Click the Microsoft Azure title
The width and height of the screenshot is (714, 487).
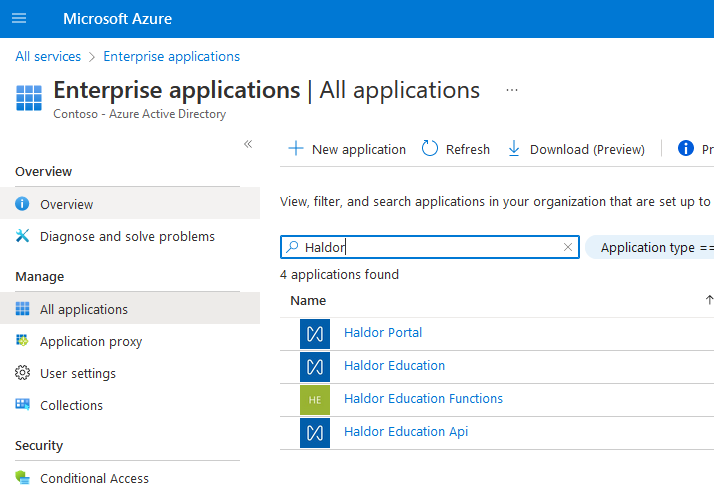click(117, 19)
